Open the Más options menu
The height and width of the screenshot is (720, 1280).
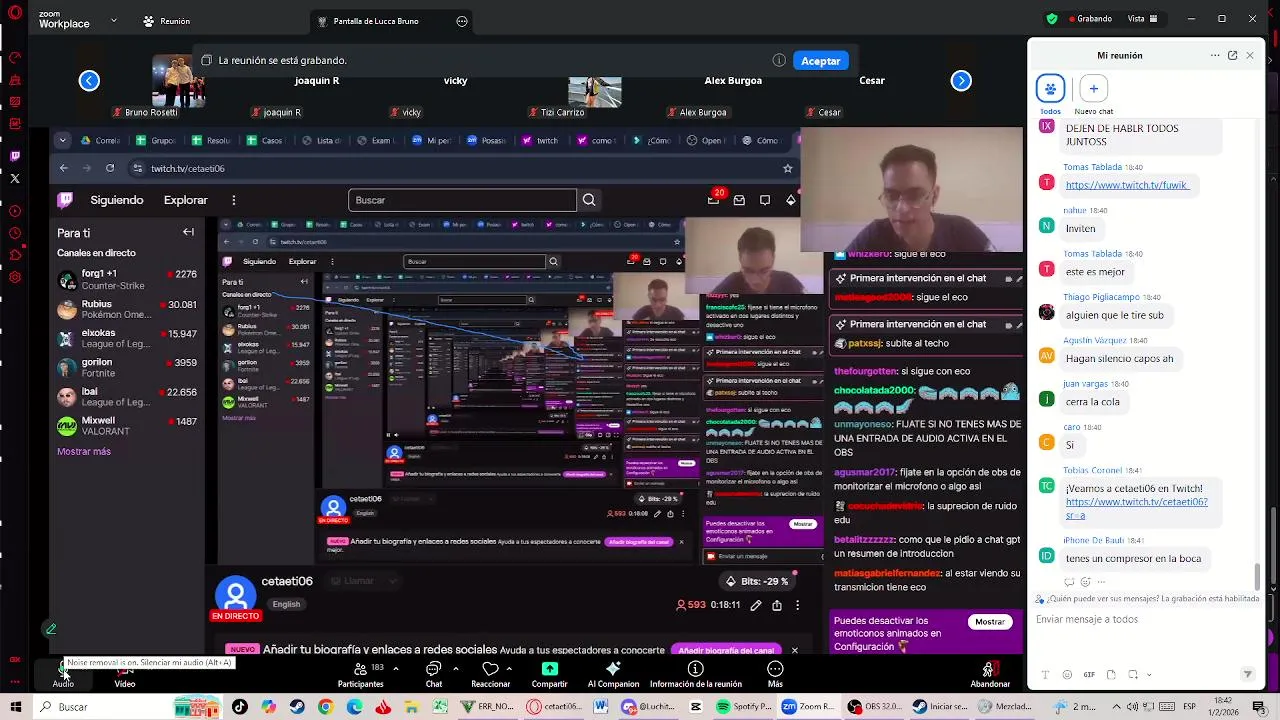pyautogui.click(x=775, y=674)
